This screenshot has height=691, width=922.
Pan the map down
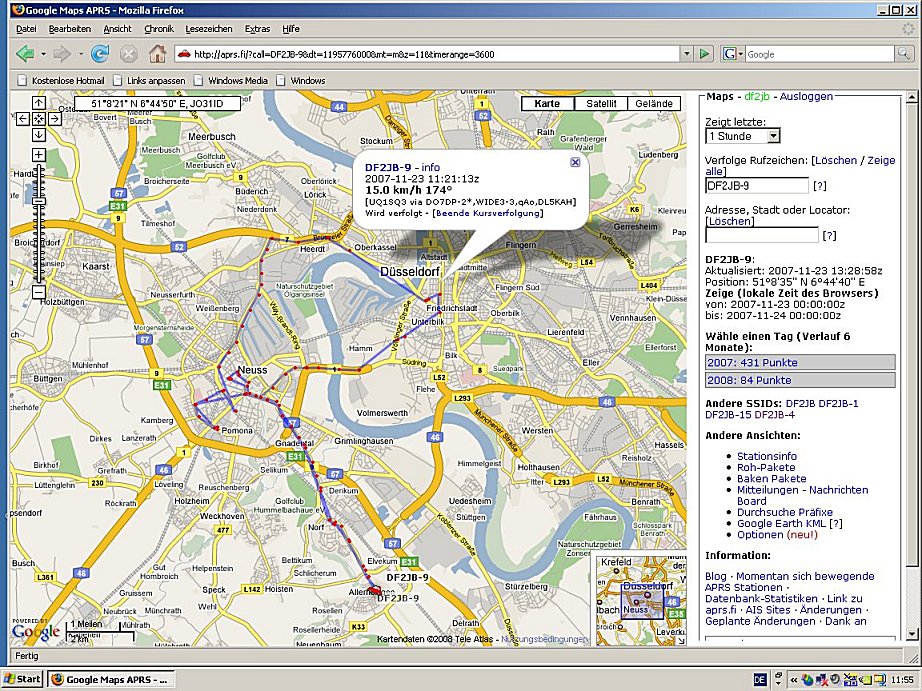pos(39,135)
